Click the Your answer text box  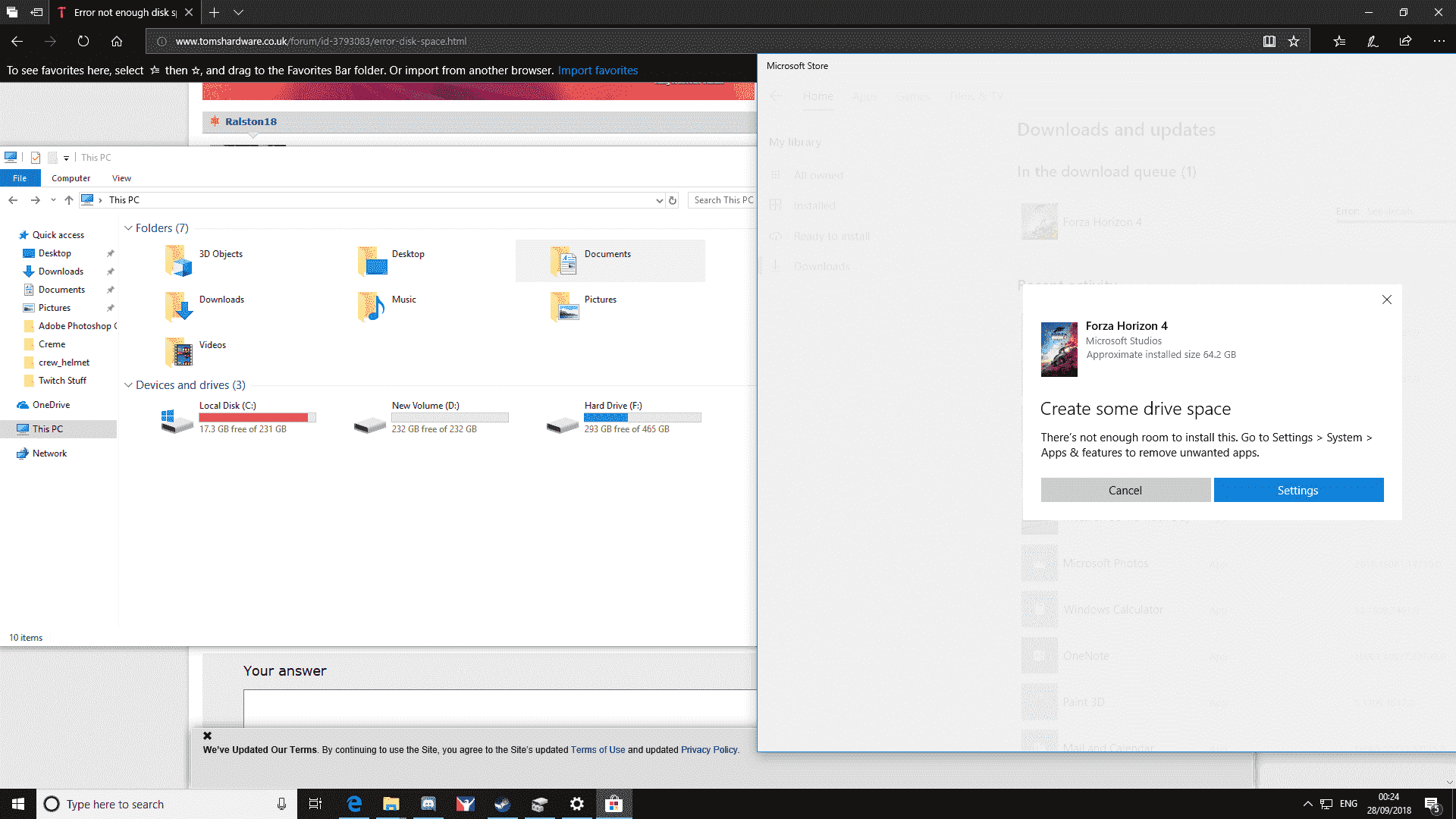(500, 709)
